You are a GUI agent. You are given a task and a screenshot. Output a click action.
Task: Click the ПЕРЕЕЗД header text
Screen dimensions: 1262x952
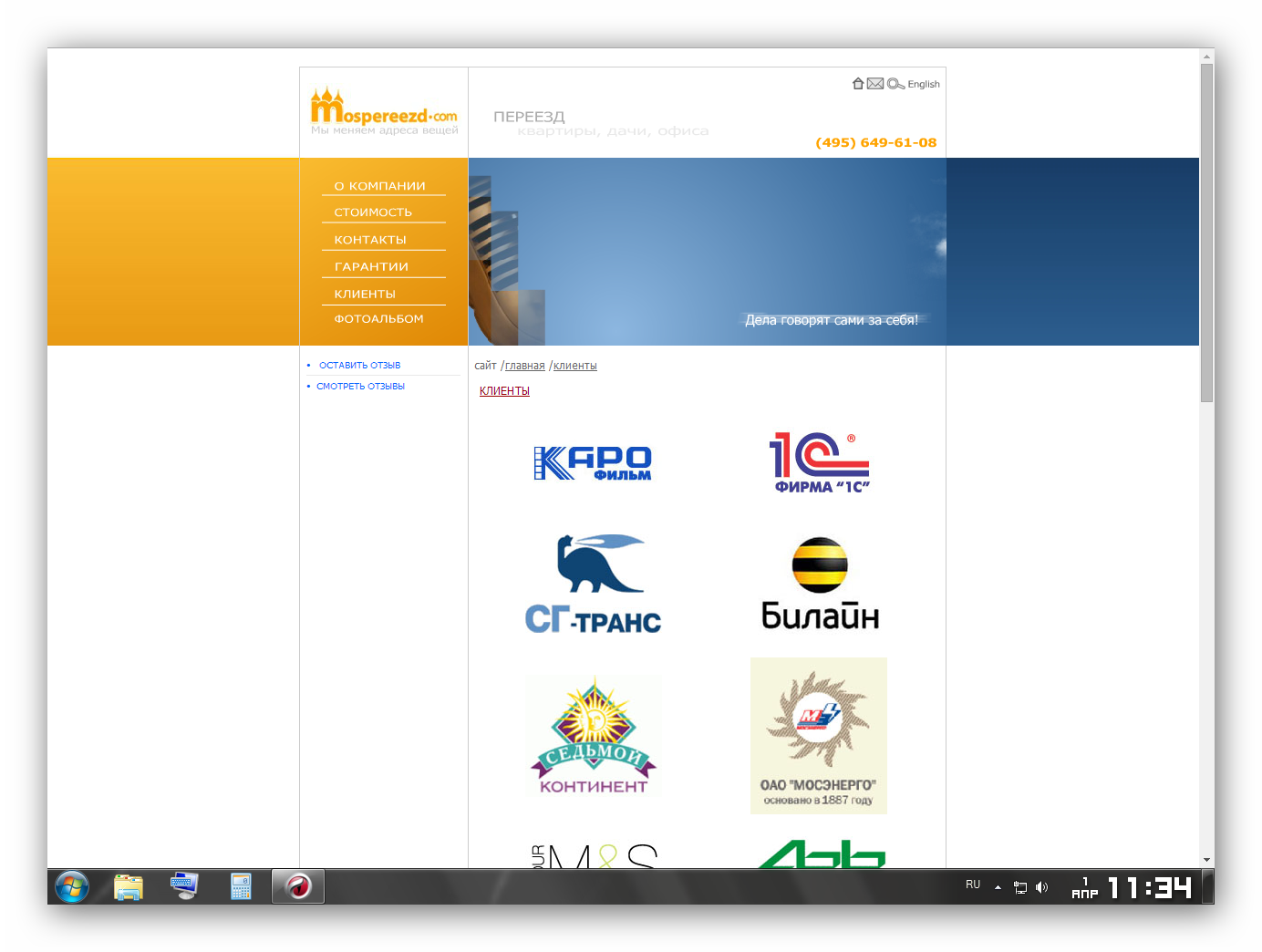[529, 117]
